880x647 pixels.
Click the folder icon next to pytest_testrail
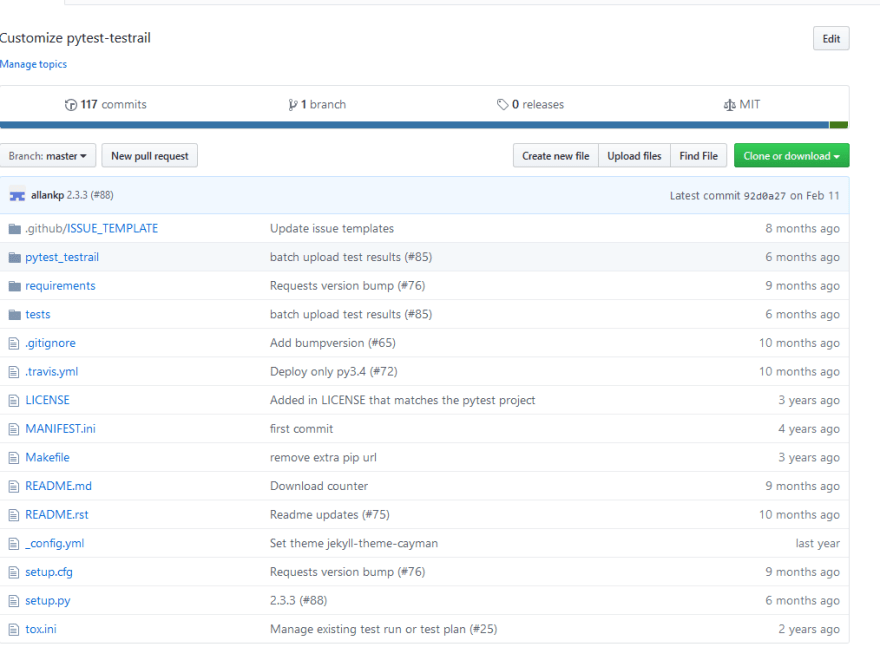point(15,257)
